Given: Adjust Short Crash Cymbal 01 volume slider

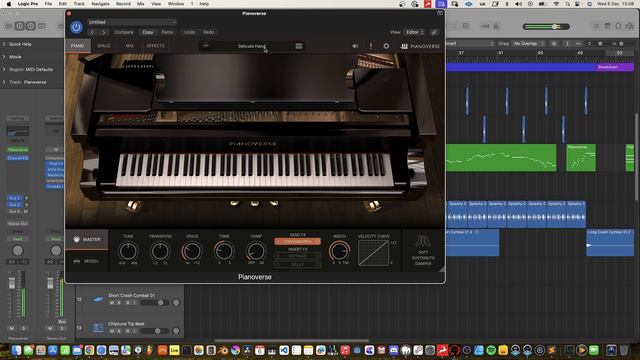Looking at the screenshot, I should tap(154, 303).
